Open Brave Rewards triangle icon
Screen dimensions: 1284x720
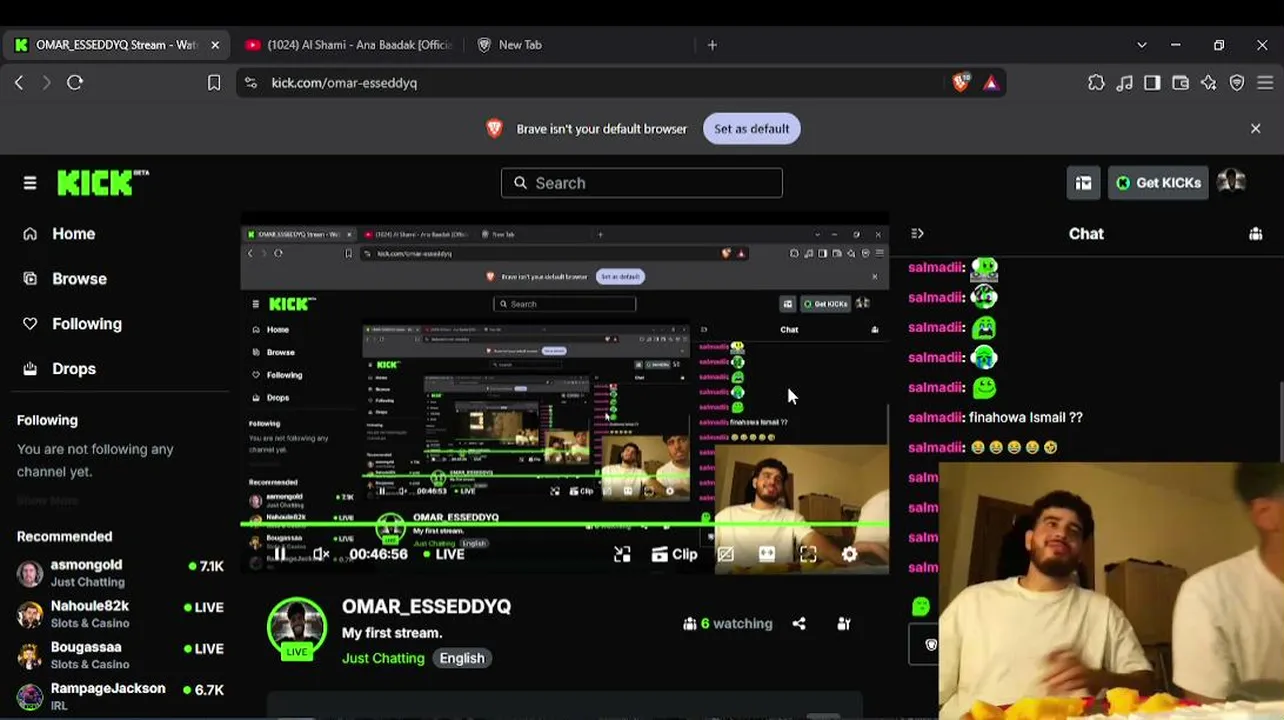point(991,83)
